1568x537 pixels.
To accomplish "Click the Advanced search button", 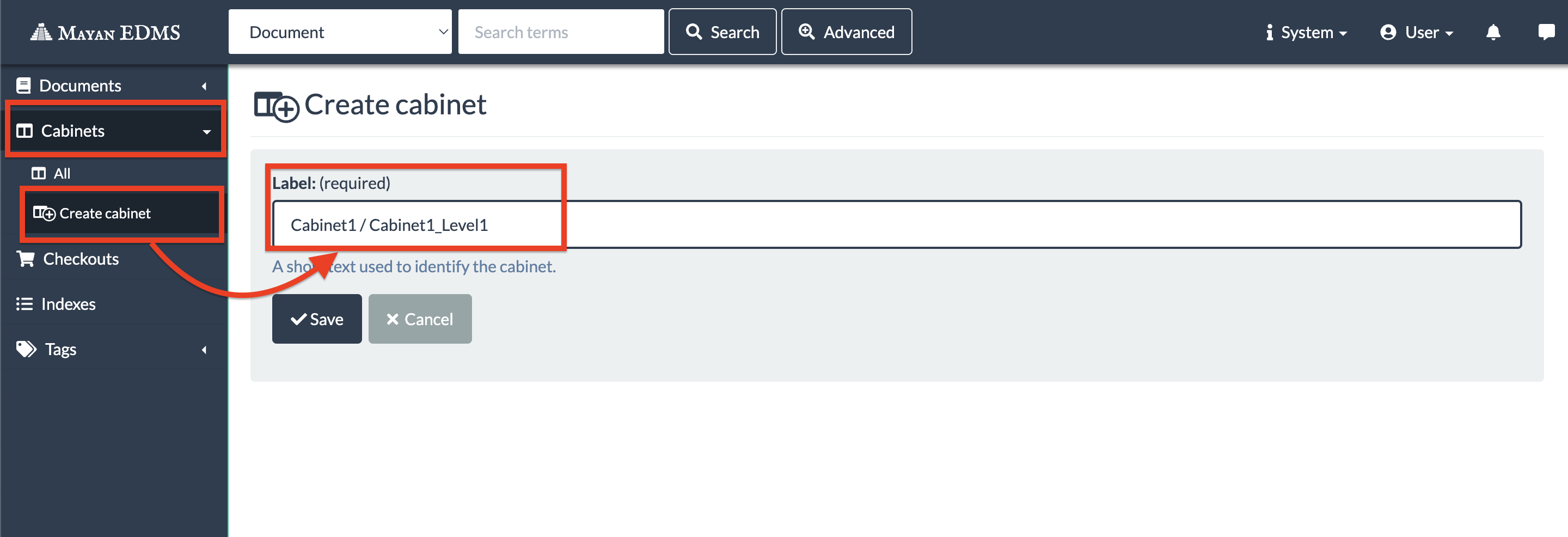I will point(846,32).
